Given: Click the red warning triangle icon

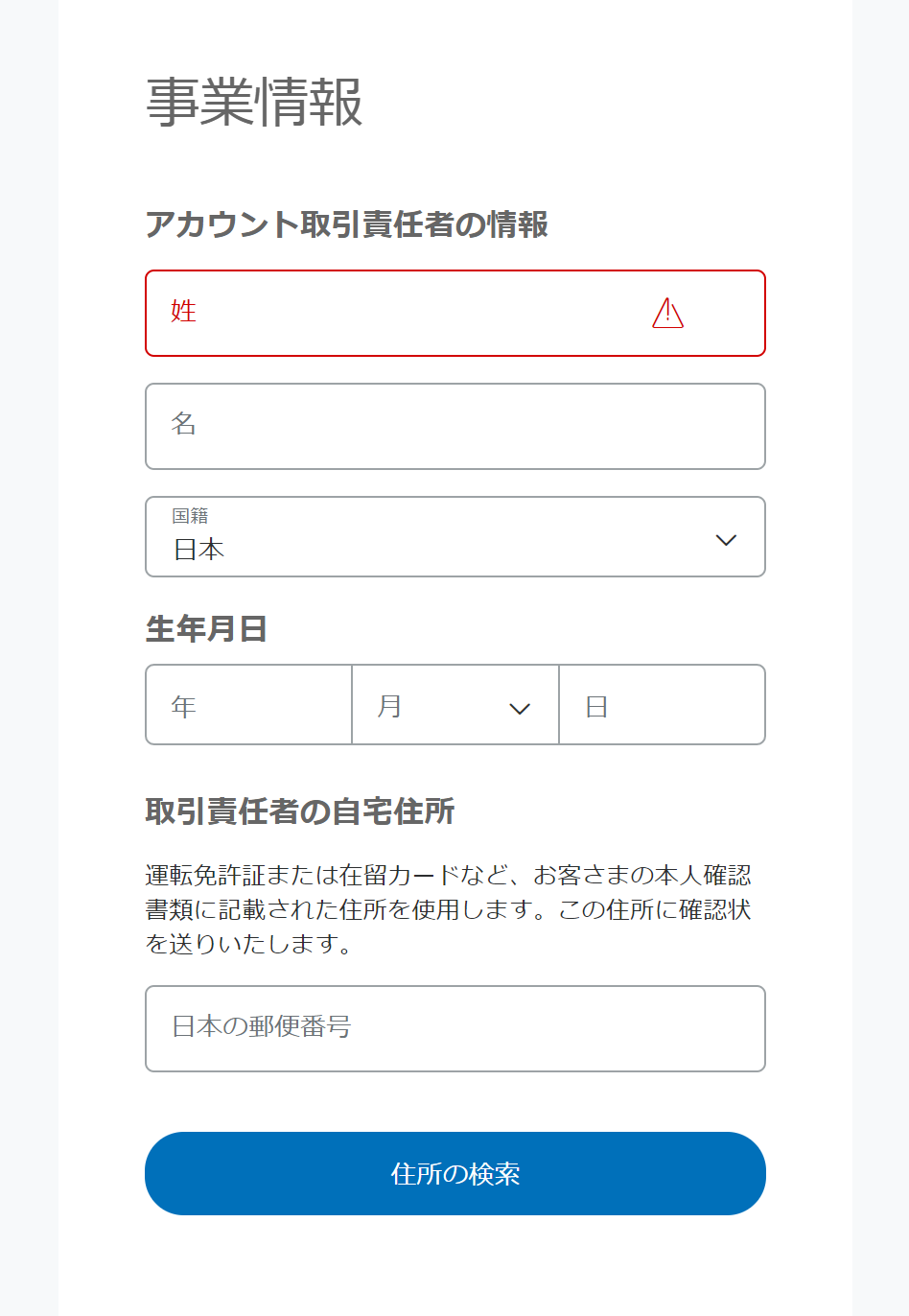Looking at the screenshot, I should click(667, 313).
